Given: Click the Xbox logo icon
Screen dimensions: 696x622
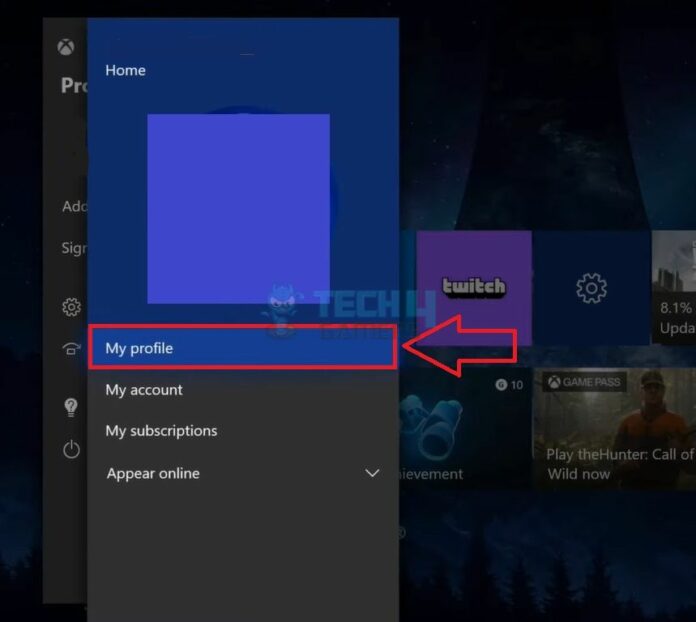Looking at the screenshot, I should pos(66,47).
